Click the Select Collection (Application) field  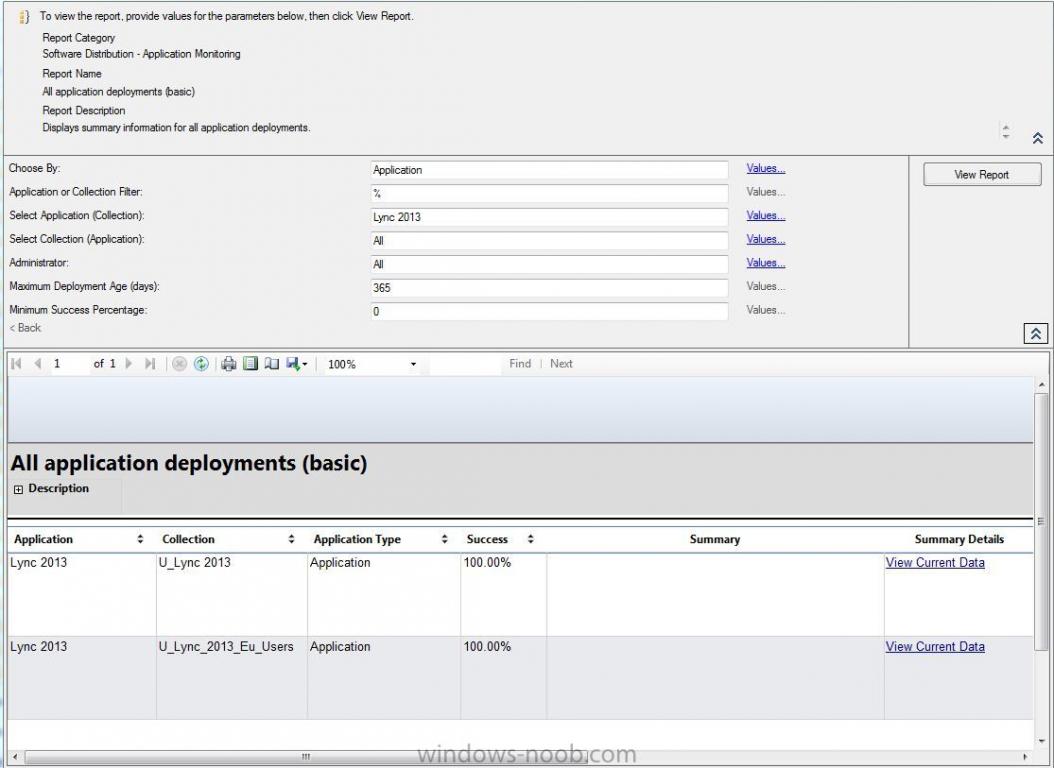(x=549, y=241)
